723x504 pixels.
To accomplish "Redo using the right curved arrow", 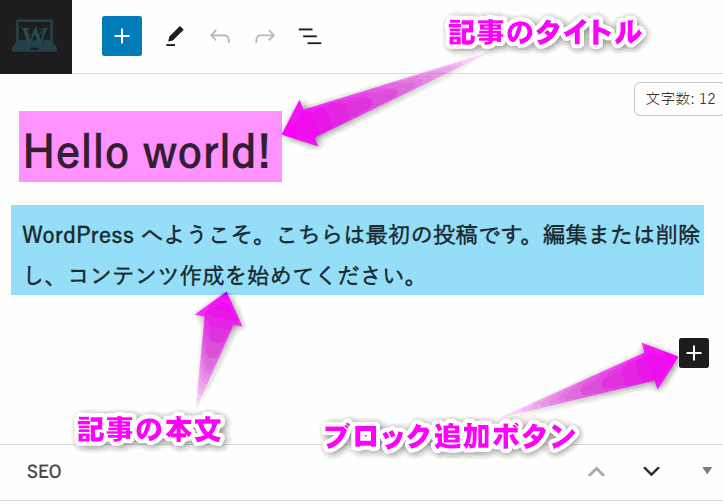I will (x=265, y=37).
